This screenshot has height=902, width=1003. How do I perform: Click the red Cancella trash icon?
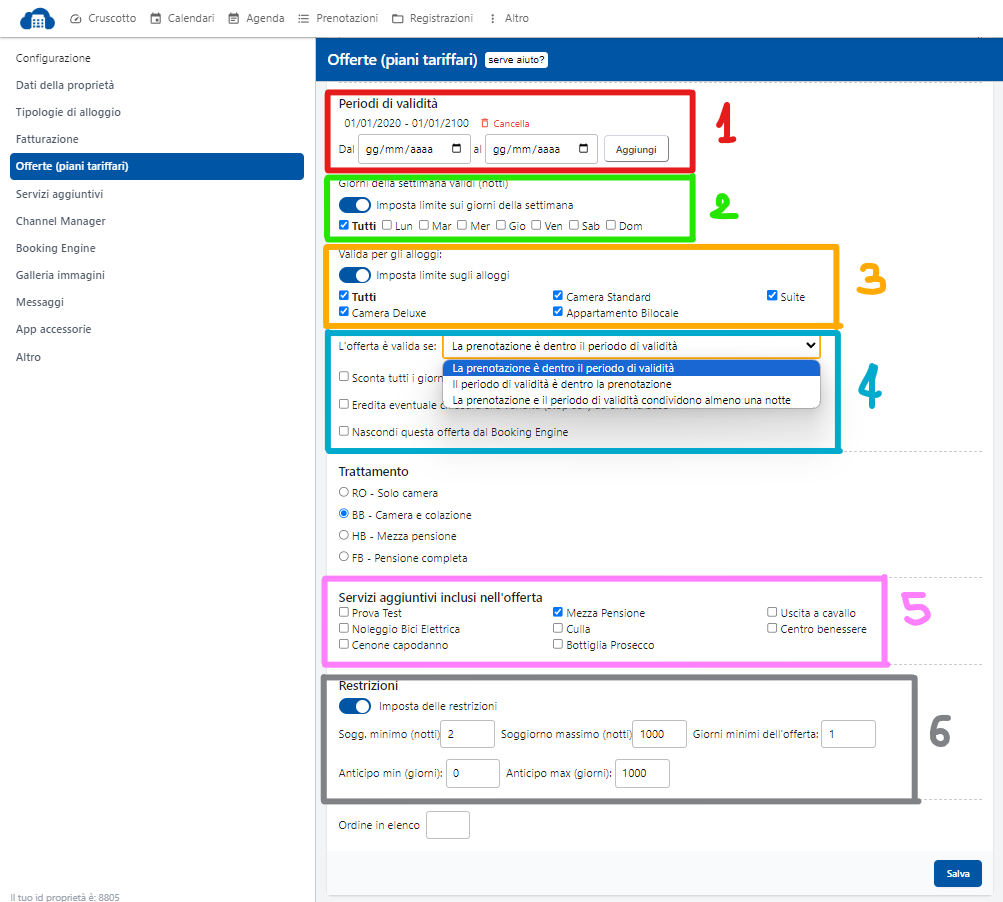pyautogui.click(x=486, y=124)
